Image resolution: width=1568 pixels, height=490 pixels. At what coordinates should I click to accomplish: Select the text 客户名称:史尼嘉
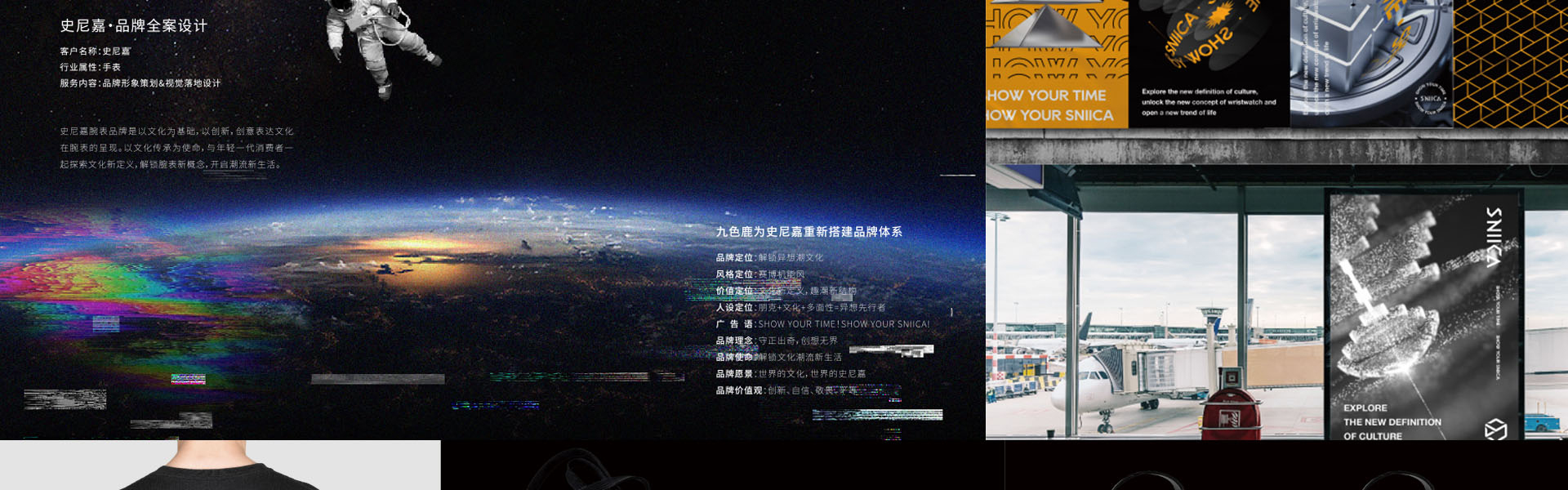[x=95, y=51]
